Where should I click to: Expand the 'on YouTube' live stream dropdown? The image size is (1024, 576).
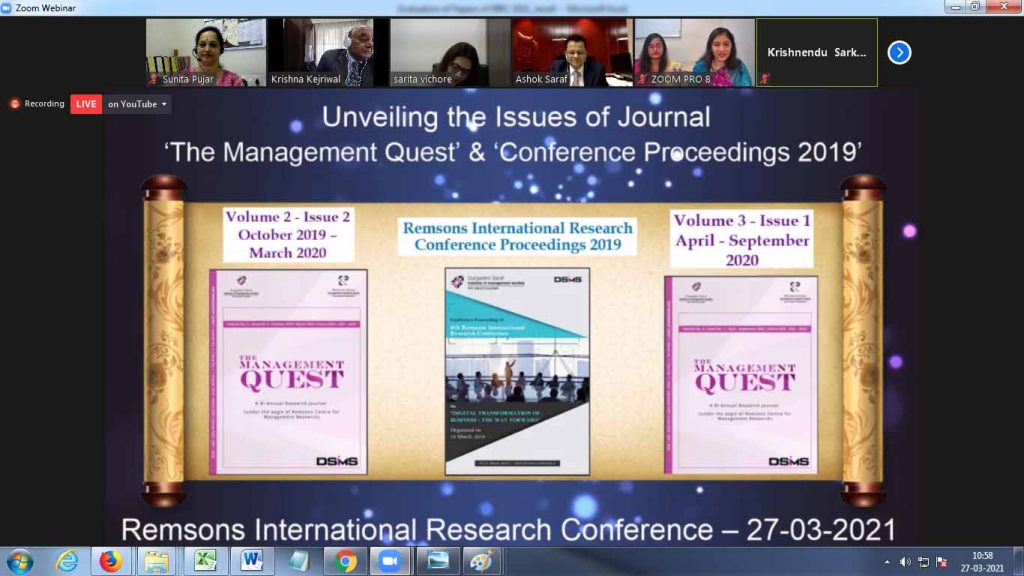click(x=137, y=104)
